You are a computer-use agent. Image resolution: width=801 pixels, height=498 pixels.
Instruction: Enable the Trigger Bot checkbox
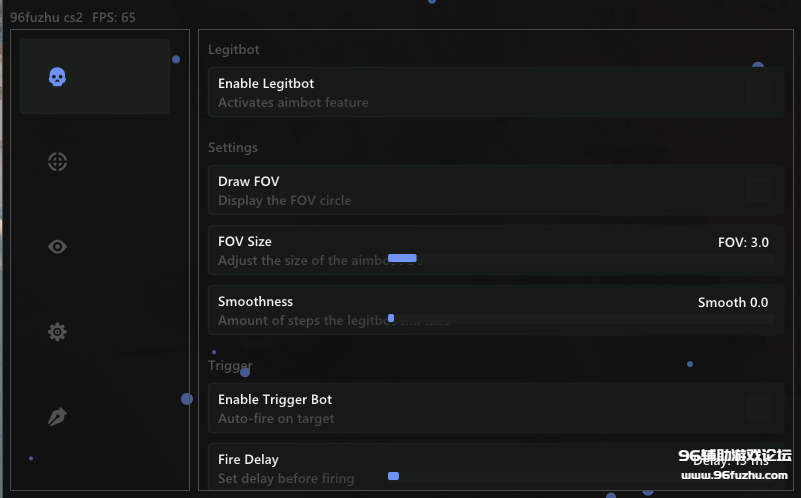click(x=759, y=408)
